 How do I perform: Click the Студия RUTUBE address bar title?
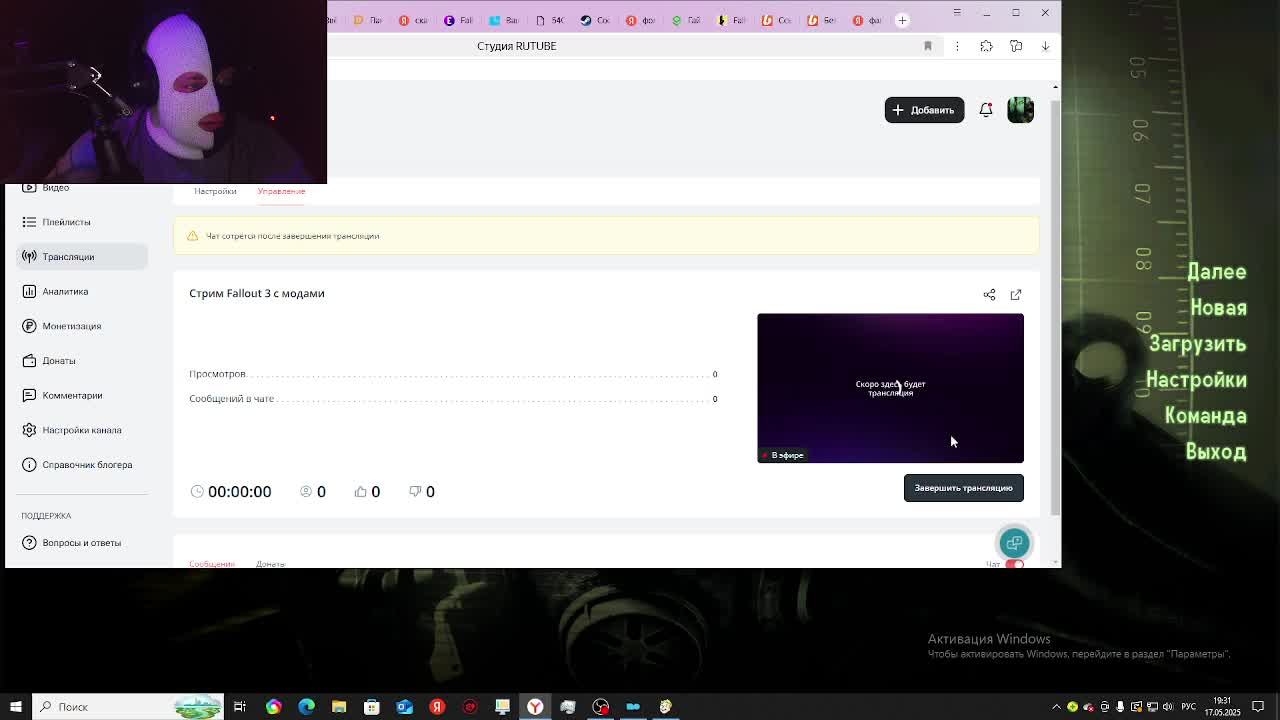(516, 46)
